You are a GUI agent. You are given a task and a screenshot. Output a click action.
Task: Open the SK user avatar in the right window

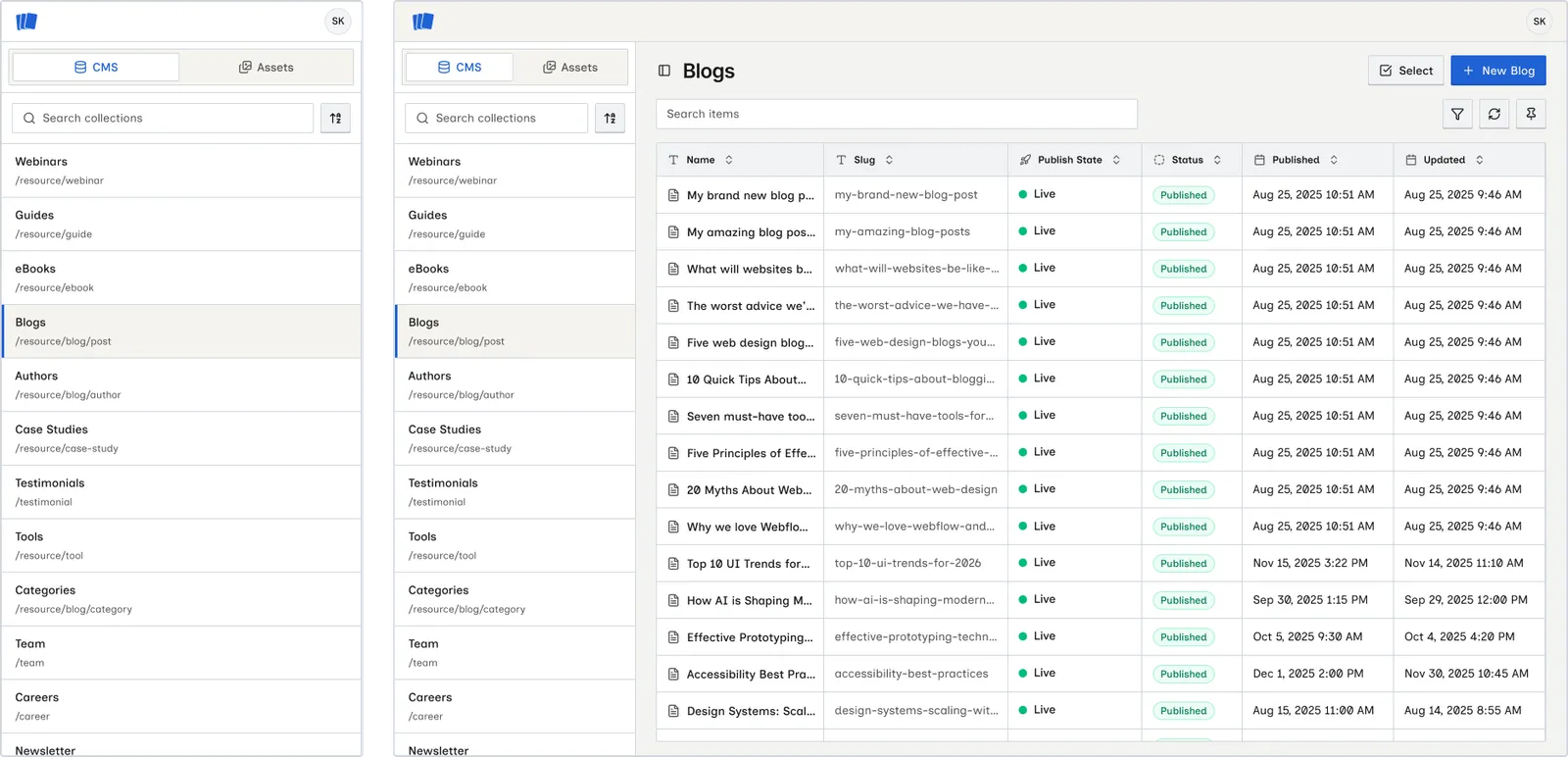coord(1540,21)
